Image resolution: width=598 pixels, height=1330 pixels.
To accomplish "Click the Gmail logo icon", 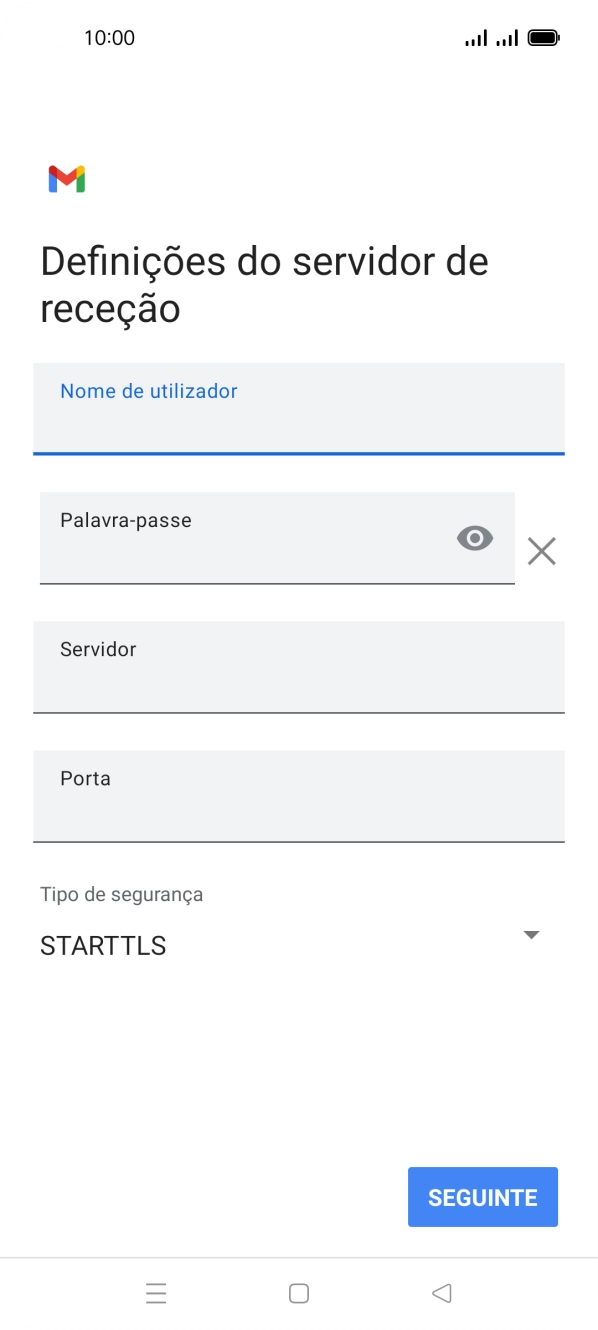I will point(66,178).
